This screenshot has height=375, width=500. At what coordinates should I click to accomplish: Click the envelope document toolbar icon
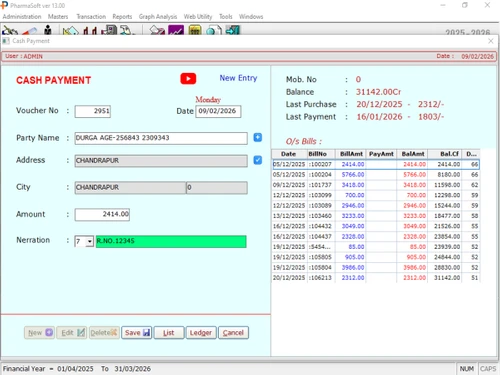(x=157, y=31)
